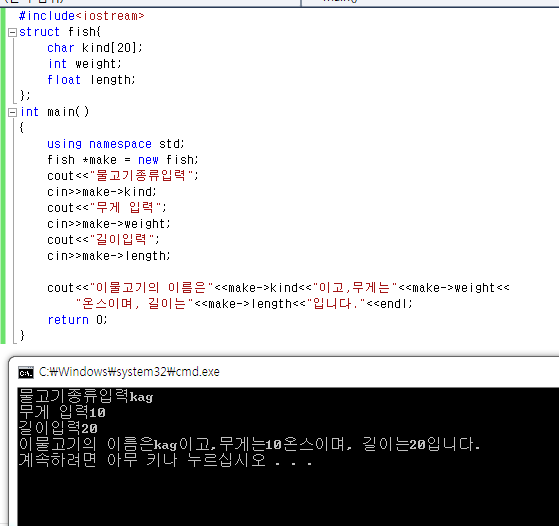Click the cmd.exe window icon
The width and height of the screenshot is (559, 526).
tap(26, 373)
